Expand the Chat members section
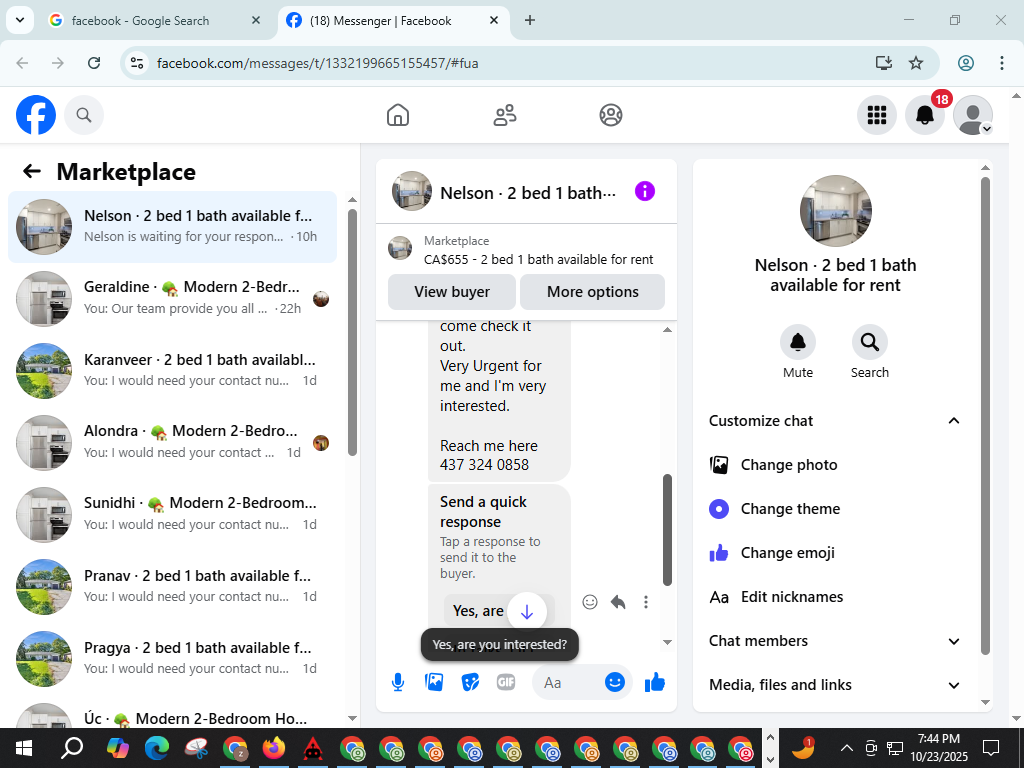 (x=835, y=641)
